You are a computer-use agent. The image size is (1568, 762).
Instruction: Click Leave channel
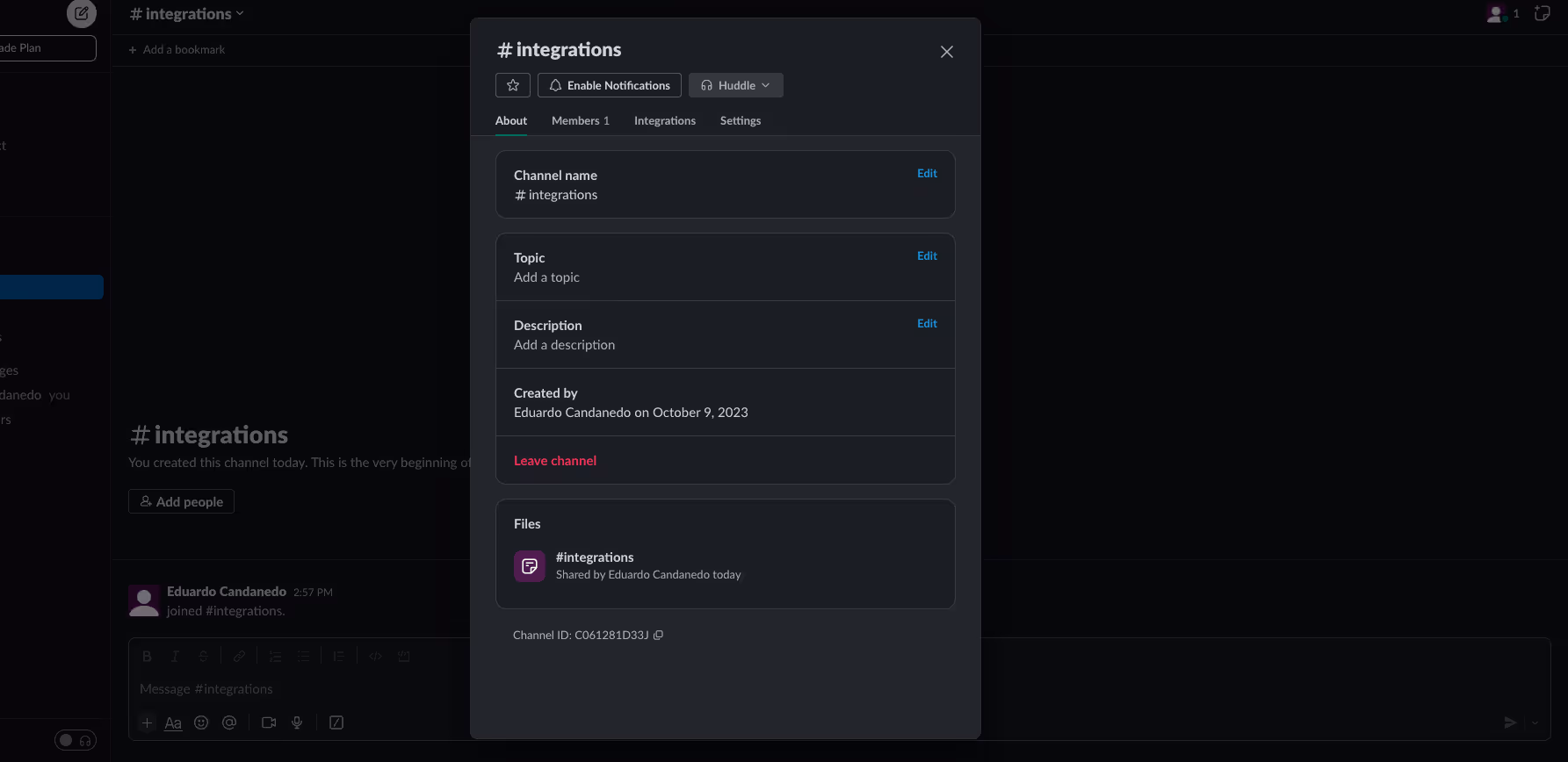[x=555, y=461]
